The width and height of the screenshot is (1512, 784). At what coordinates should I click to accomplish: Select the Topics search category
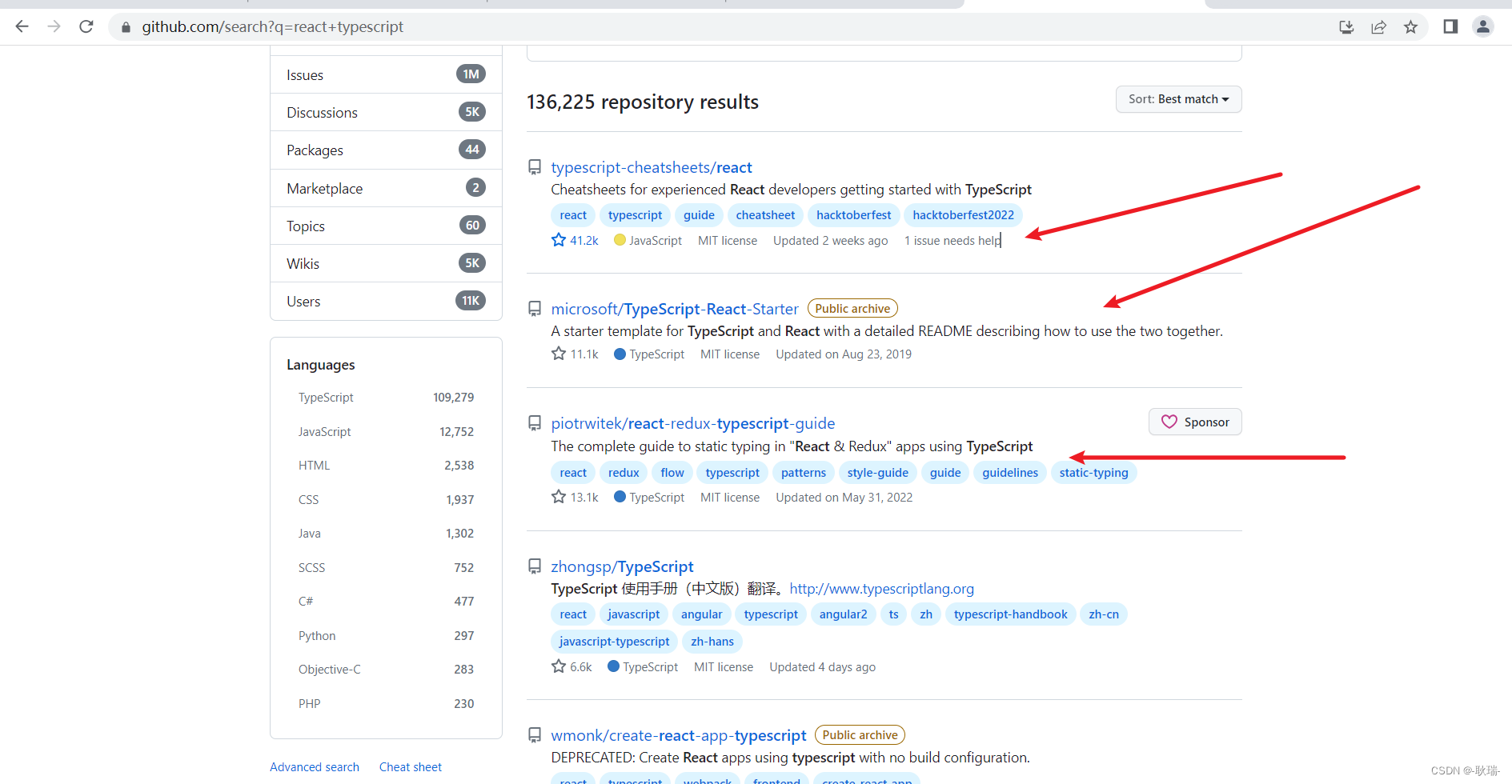pos(386,226)
